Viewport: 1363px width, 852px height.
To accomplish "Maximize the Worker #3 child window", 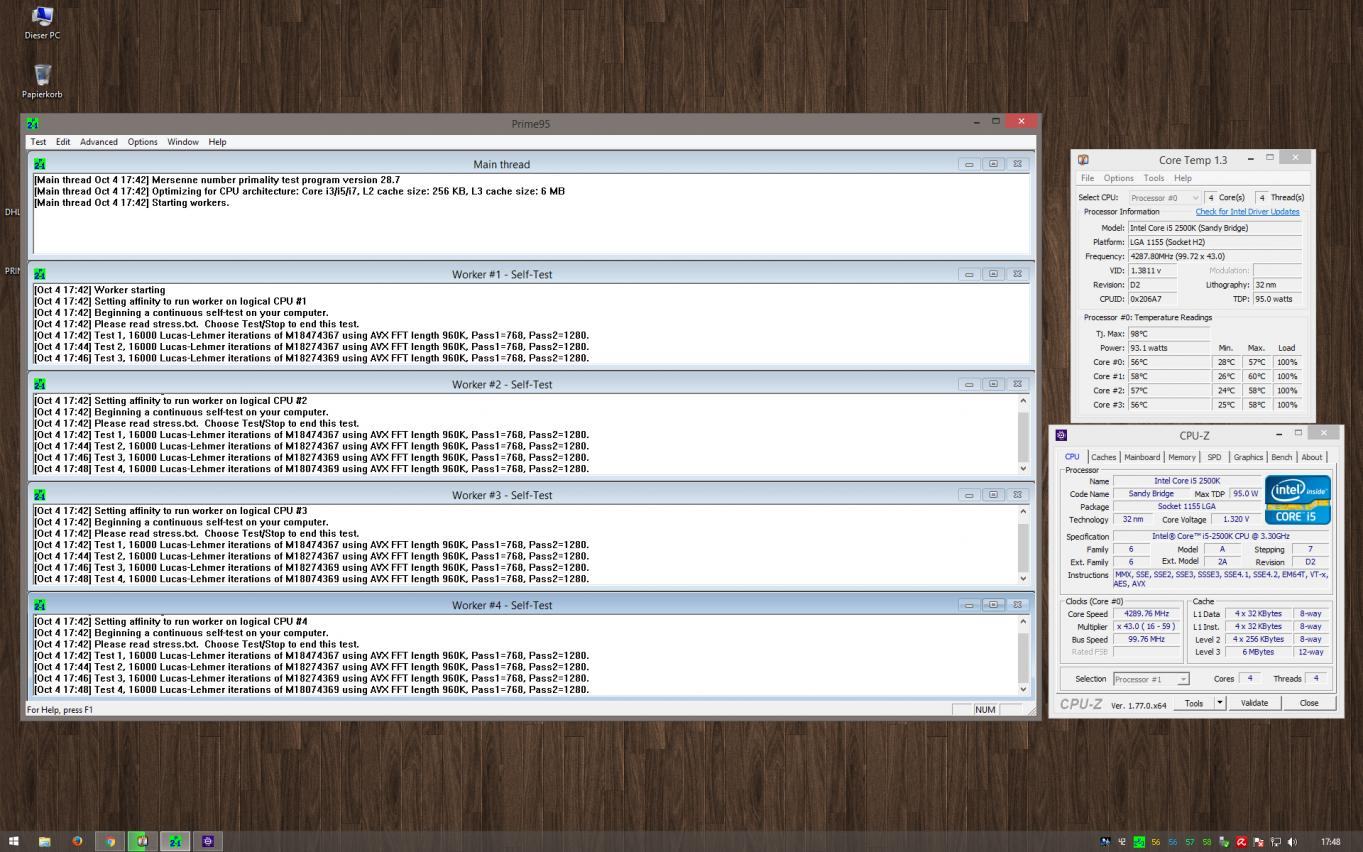I will coord(993,494).
